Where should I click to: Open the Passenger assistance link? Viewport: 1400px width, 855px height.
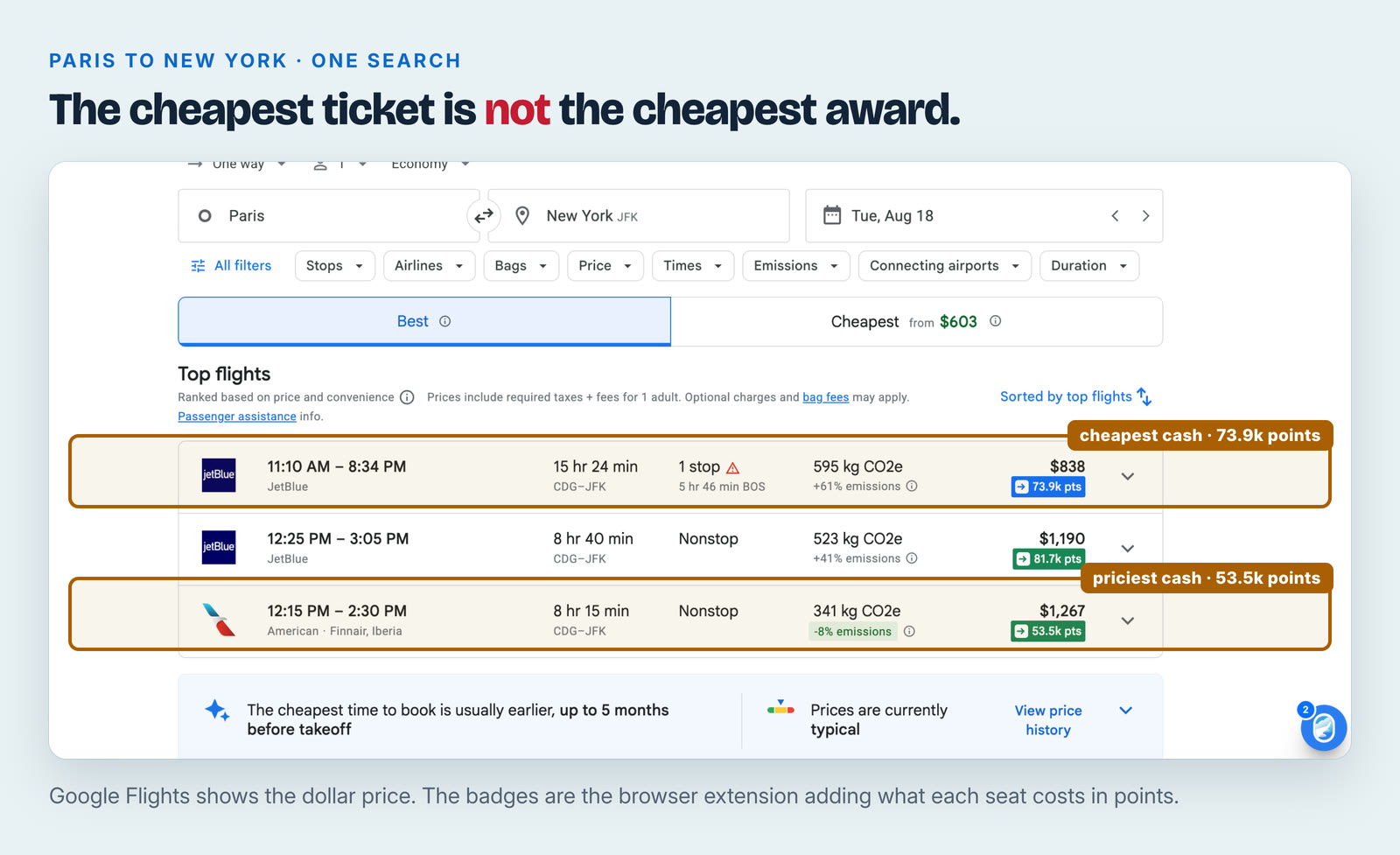(x=237, y=417)
